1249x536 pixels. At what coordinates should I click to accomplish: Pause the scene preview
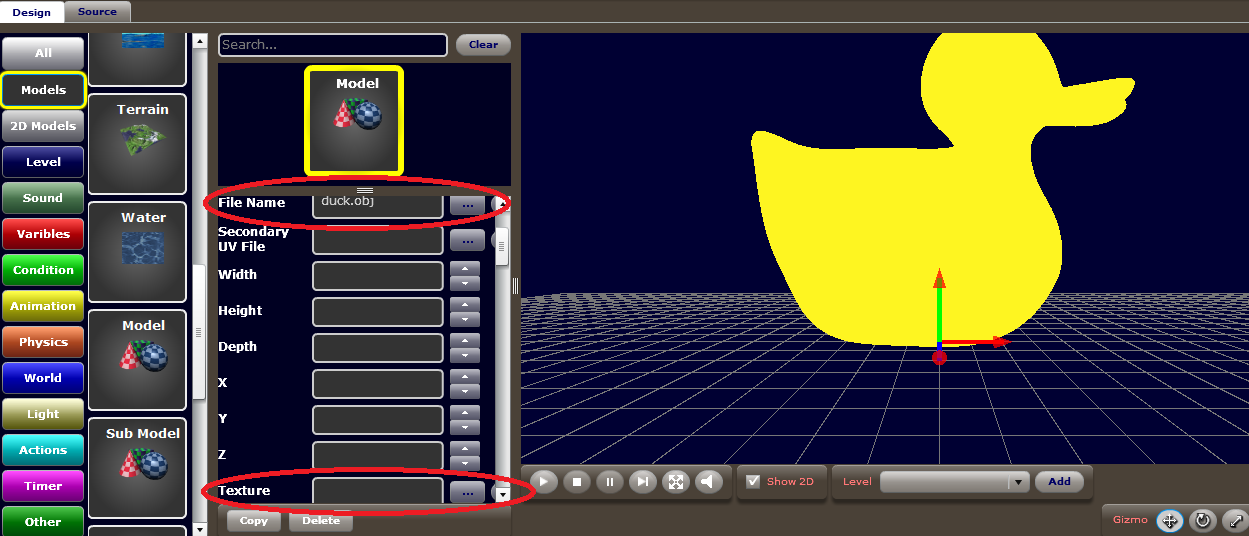610,482
